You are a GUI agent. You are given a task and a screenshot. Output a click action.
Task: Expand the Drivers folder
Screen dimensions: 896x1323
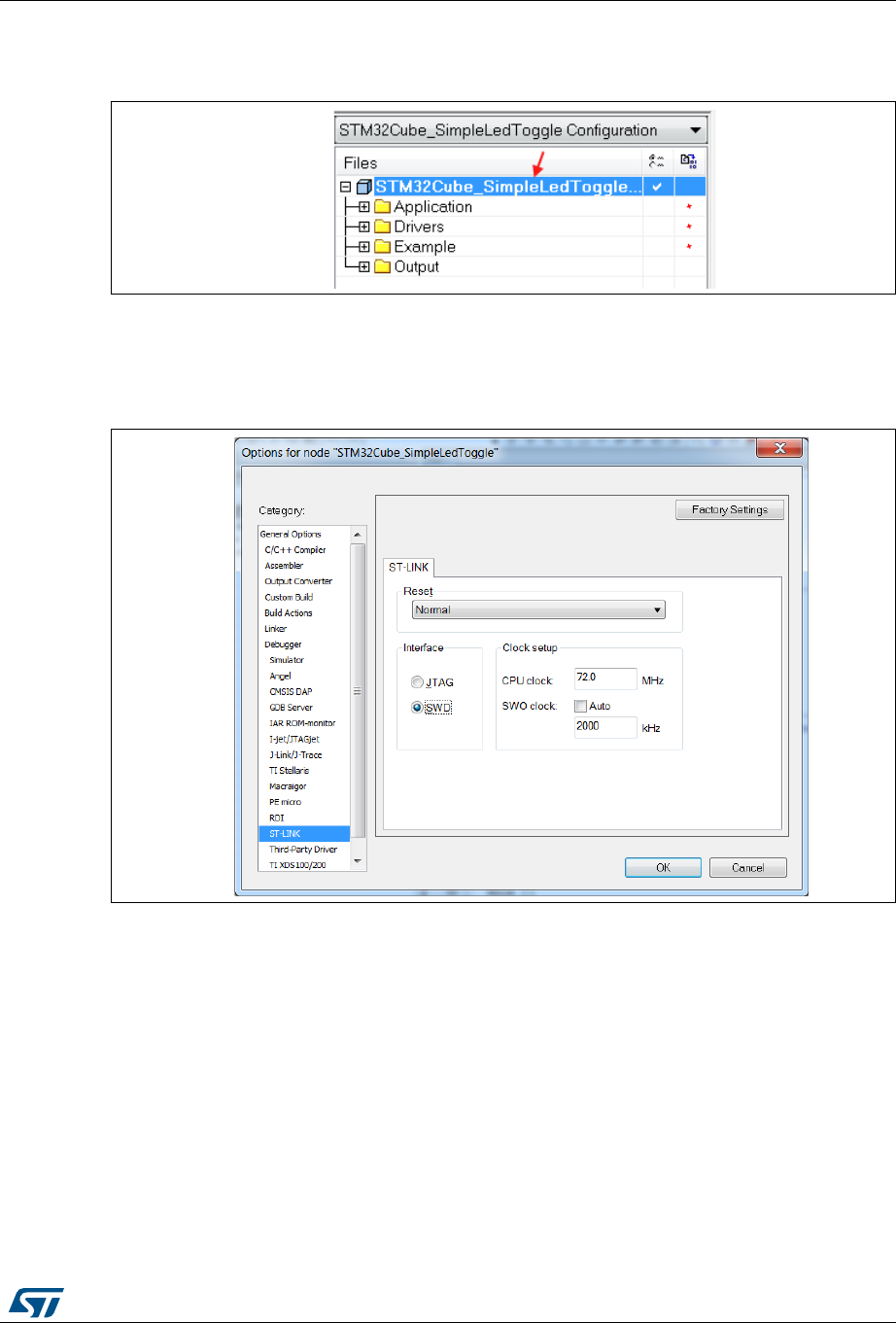click(x=364, y=226)
